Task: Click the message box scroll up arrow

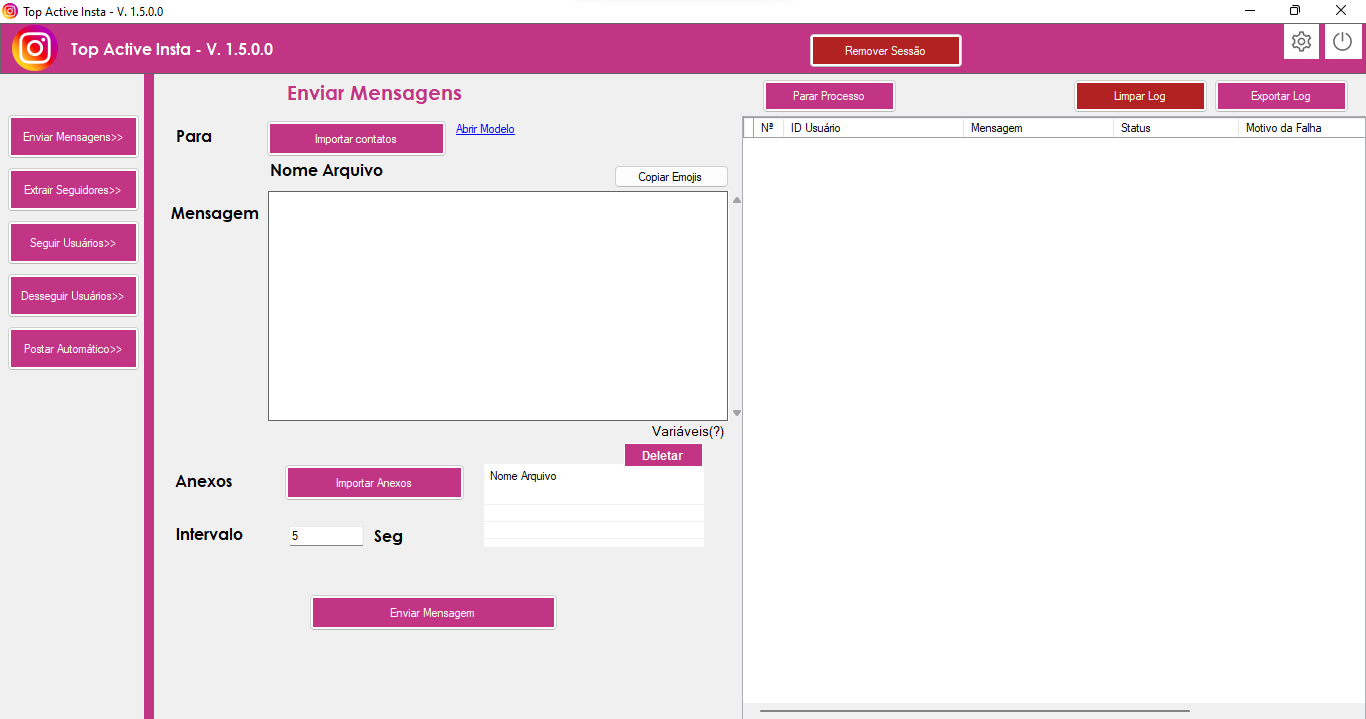Action: pos(737,200)
